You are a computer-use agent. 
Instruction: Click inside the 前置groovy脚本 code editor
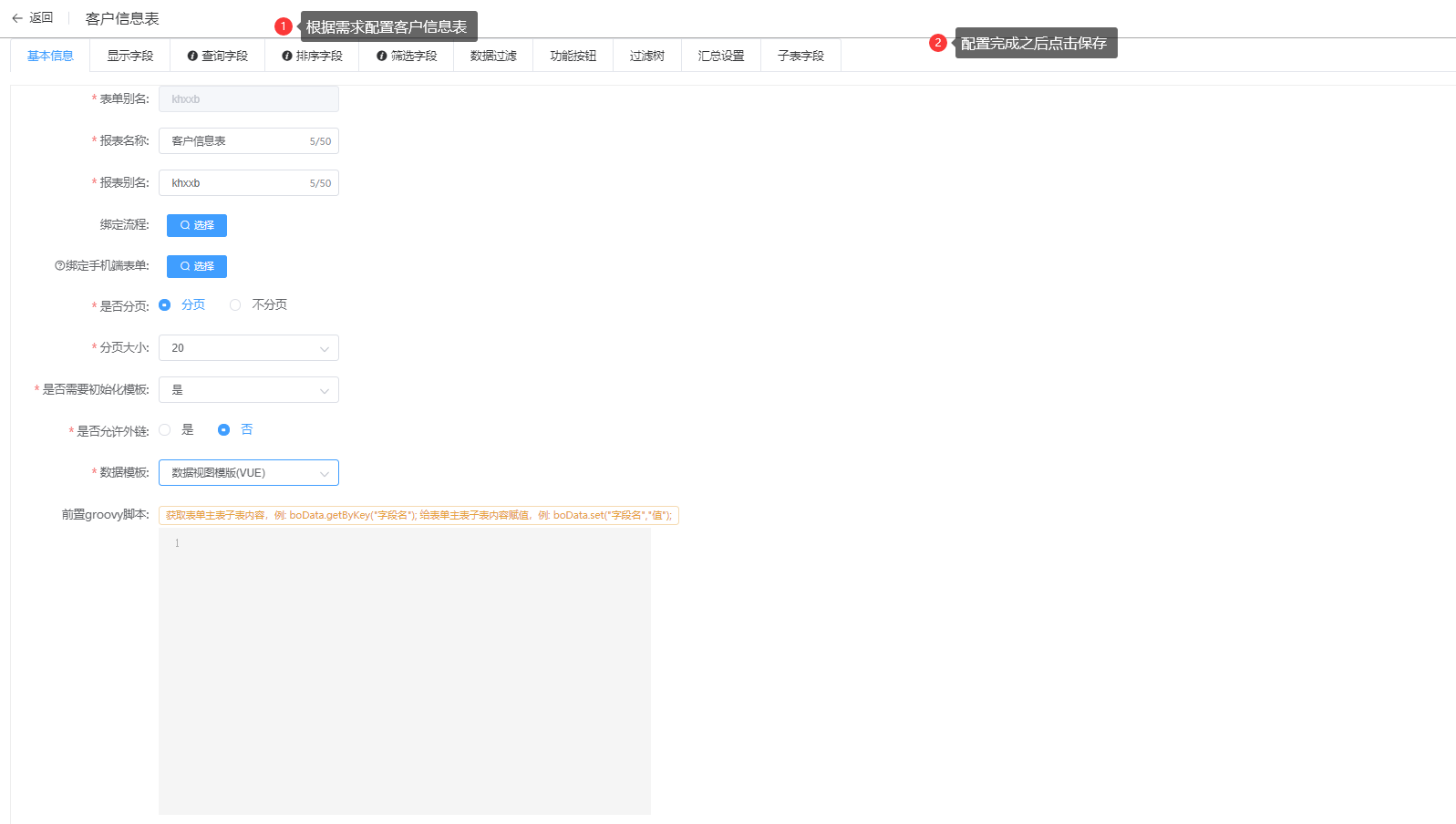405,672
